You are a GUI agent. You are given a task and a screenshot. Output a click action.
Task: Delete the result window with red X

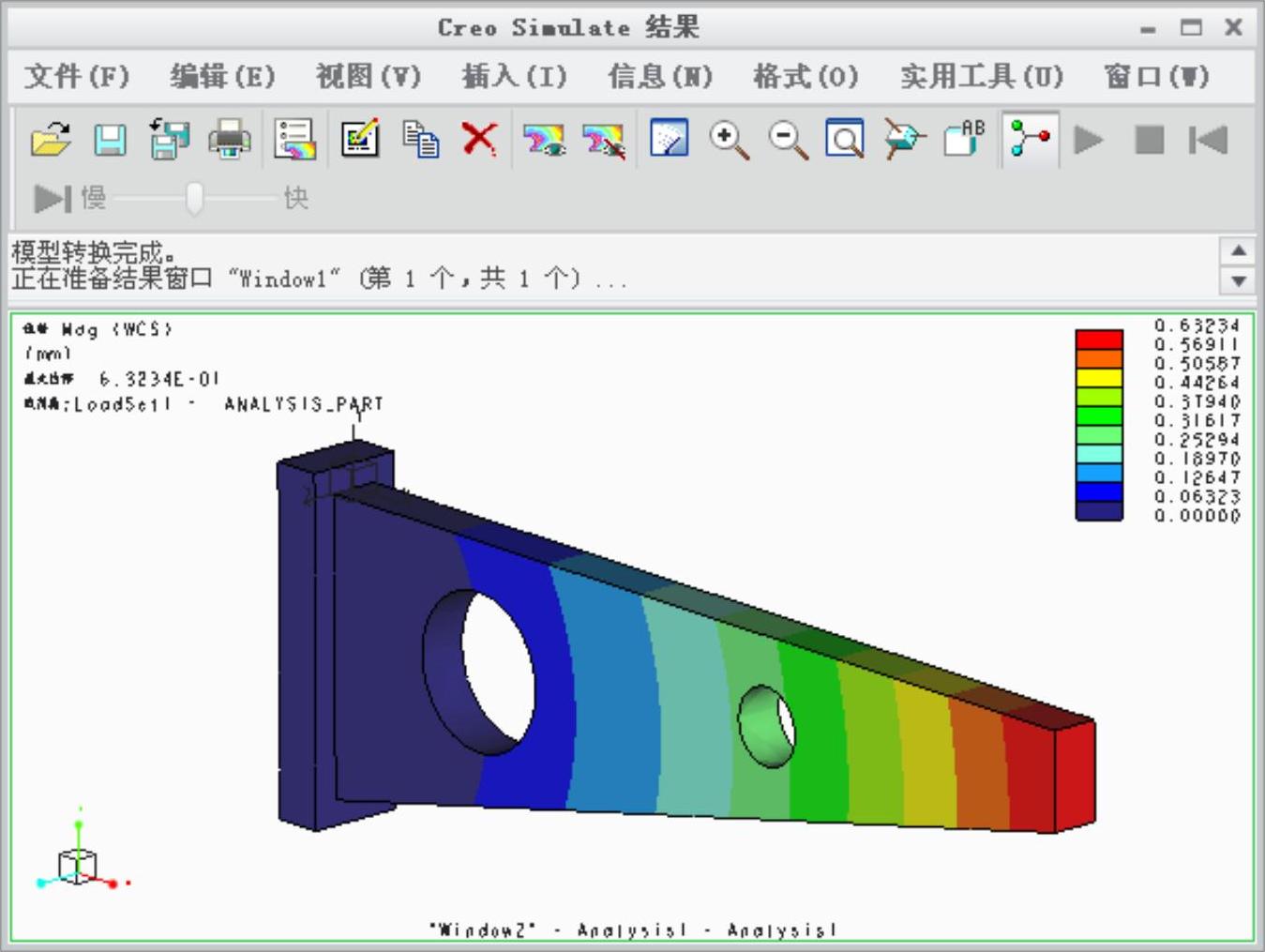point(479,140)
